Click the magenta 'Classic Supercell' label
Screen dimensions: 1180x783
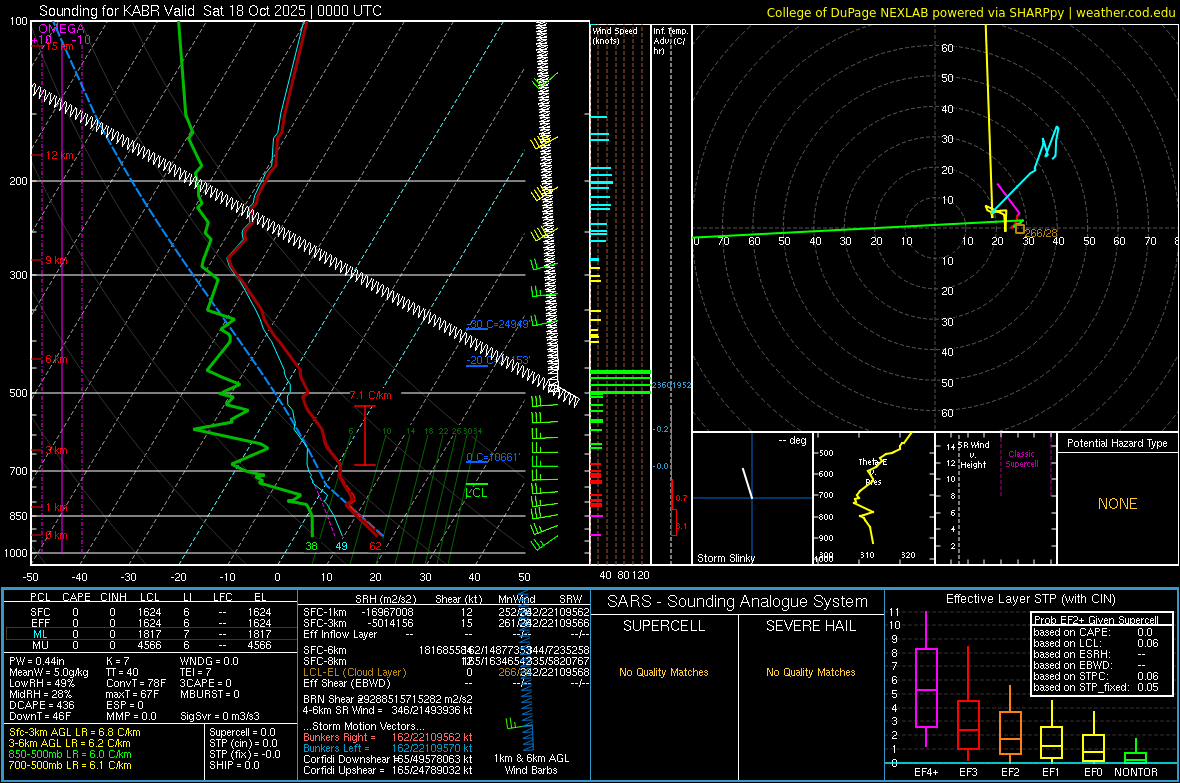pyautogui.click(x=1021, y=459)
